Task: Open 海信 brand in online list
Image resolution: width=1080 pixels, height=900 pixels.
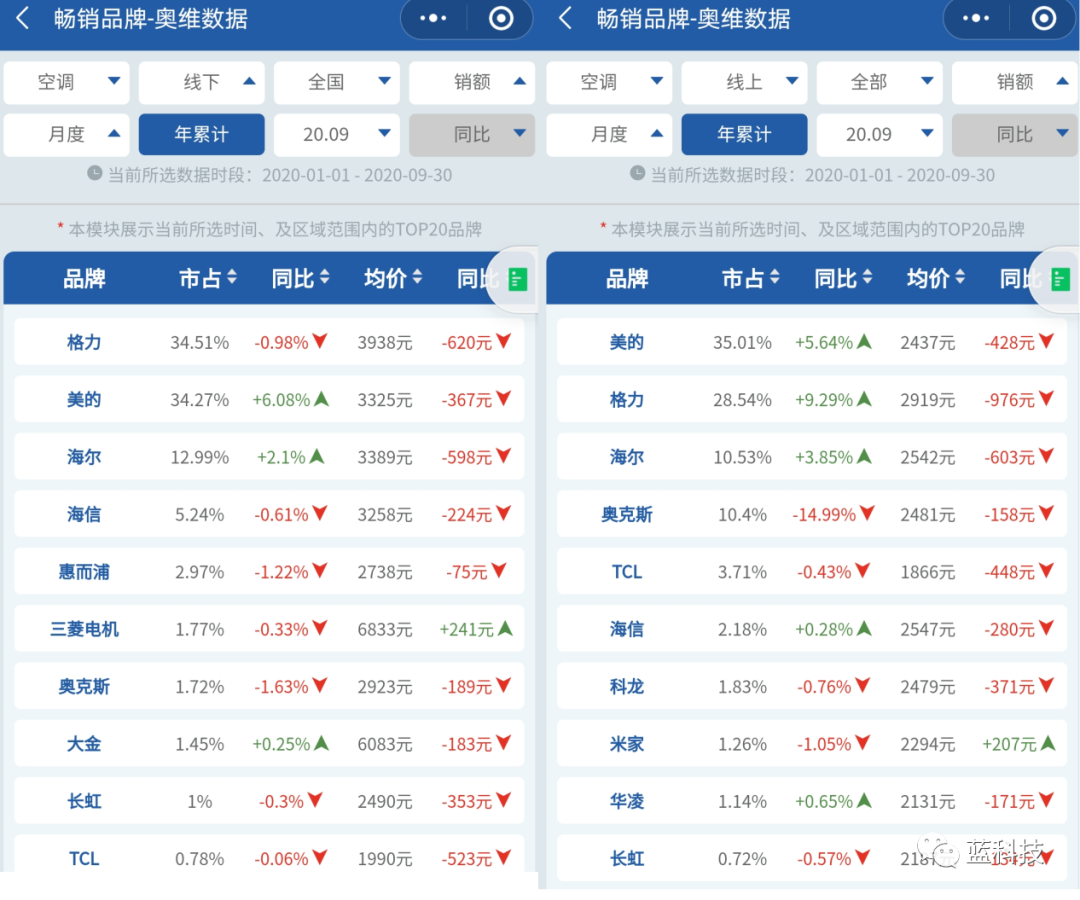Action: click(x=627, y=629)
